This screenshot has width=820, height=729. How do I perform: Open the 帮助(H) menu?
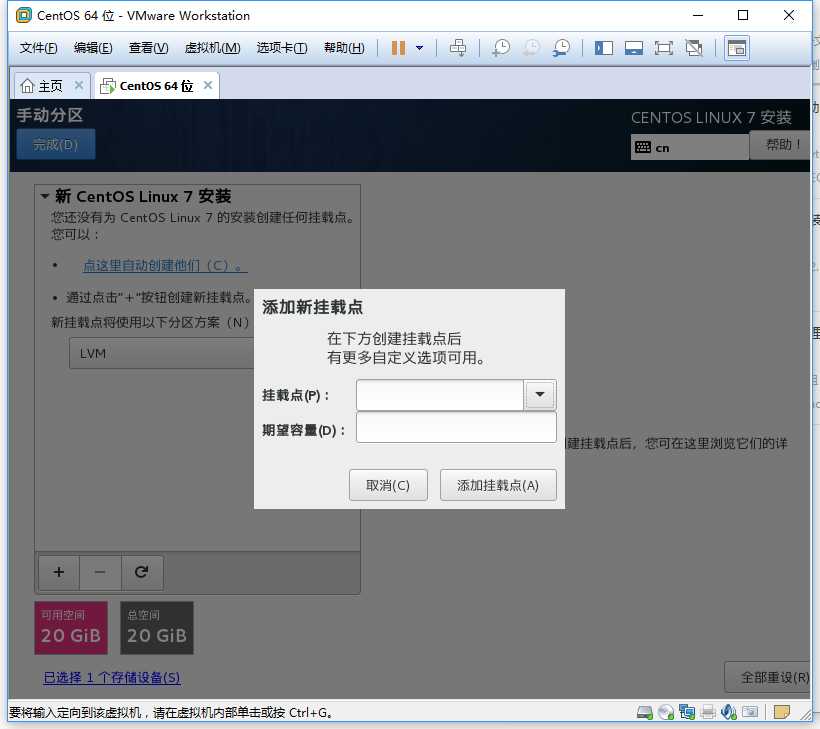click(344, 48)
